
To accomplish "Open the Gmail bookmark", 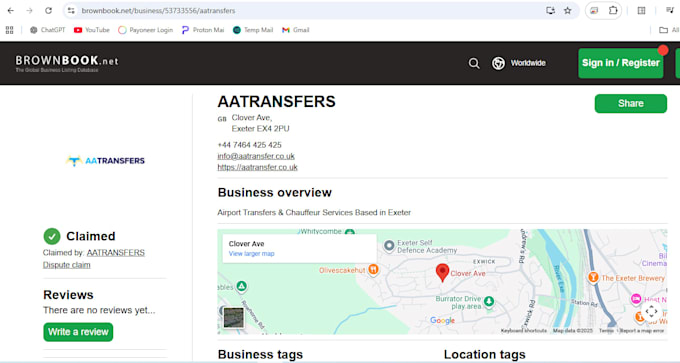I will click(x=296, y=30).
